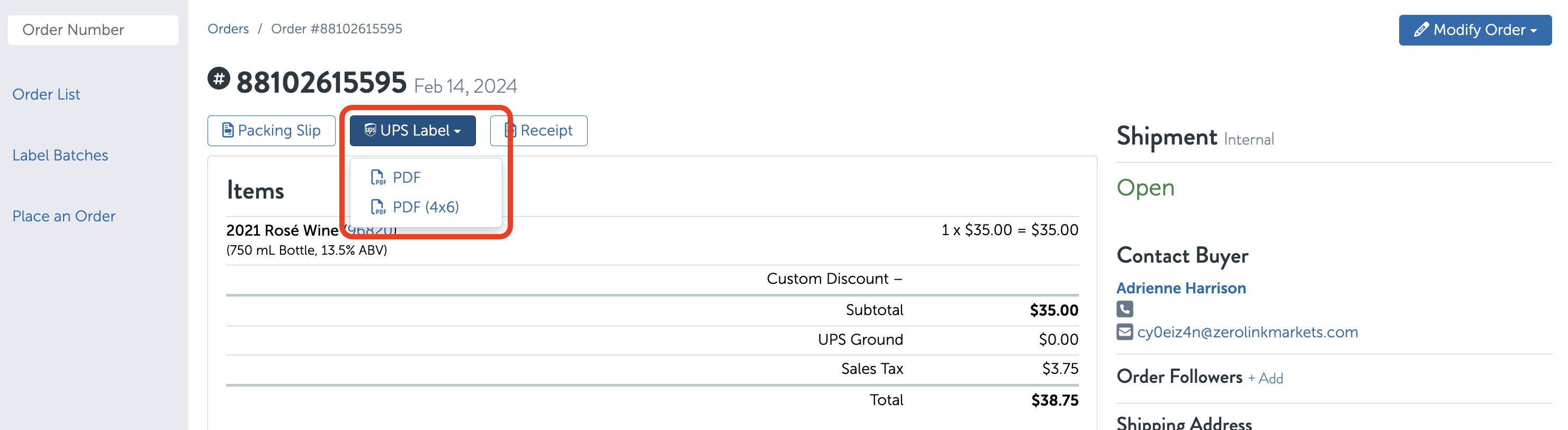
Task: Add an order follower
Action: point(1266,378)
